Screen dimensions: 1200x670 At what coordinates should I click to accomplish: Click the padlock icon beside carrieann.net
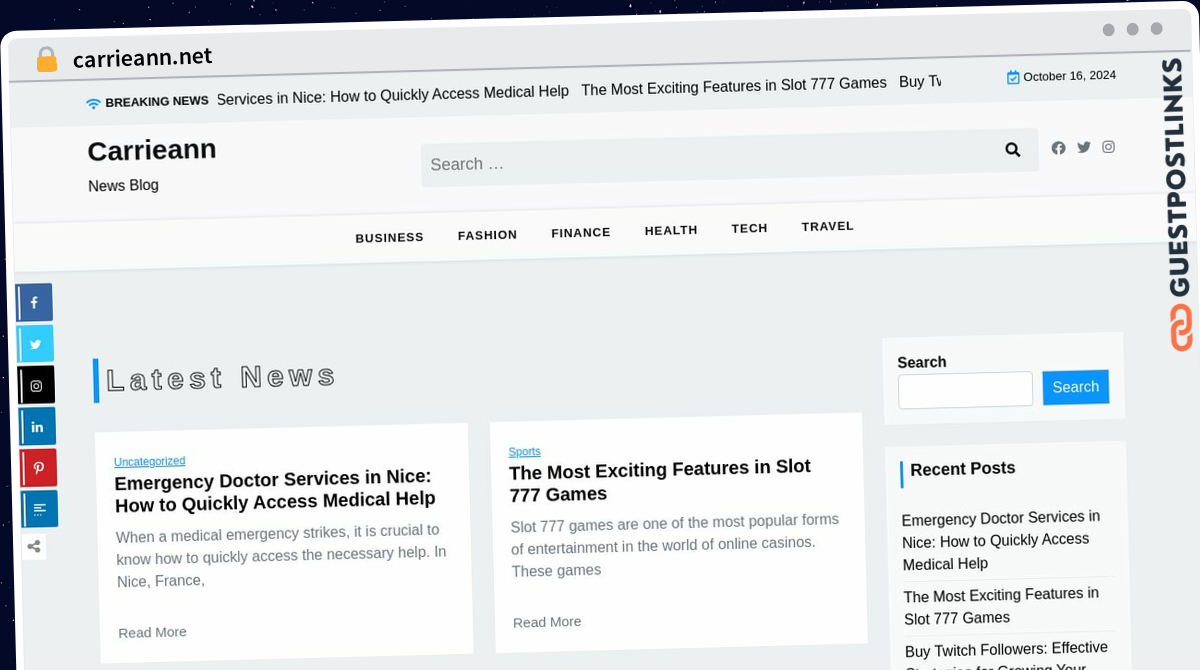coord(46,60)
